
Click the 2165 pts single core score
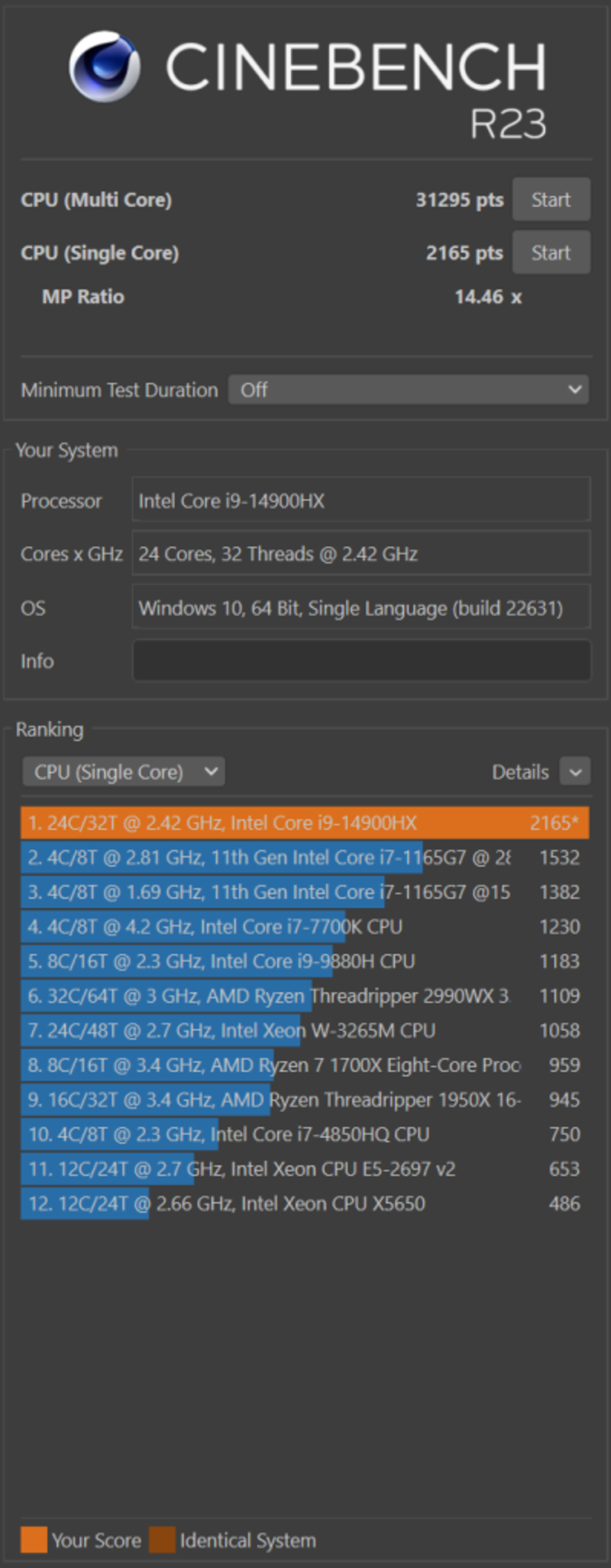pos(464,253)
